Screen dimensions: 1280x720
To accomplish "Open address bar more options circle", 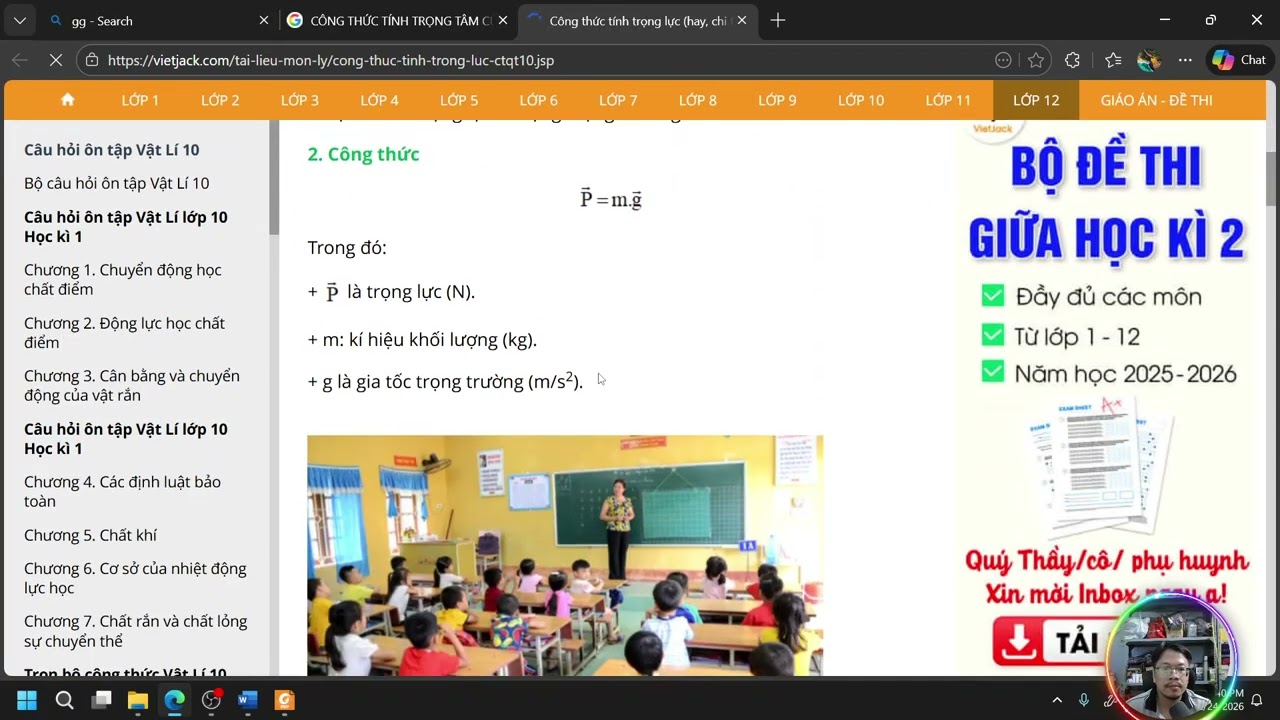I will tap(1003, 60).
